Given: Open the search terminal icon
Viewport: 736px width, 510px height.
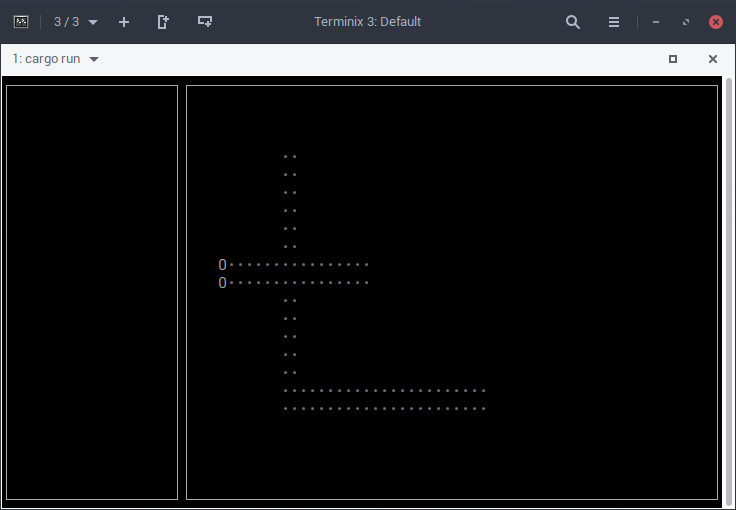Looking at the screenshot, I should coord(573,22).
